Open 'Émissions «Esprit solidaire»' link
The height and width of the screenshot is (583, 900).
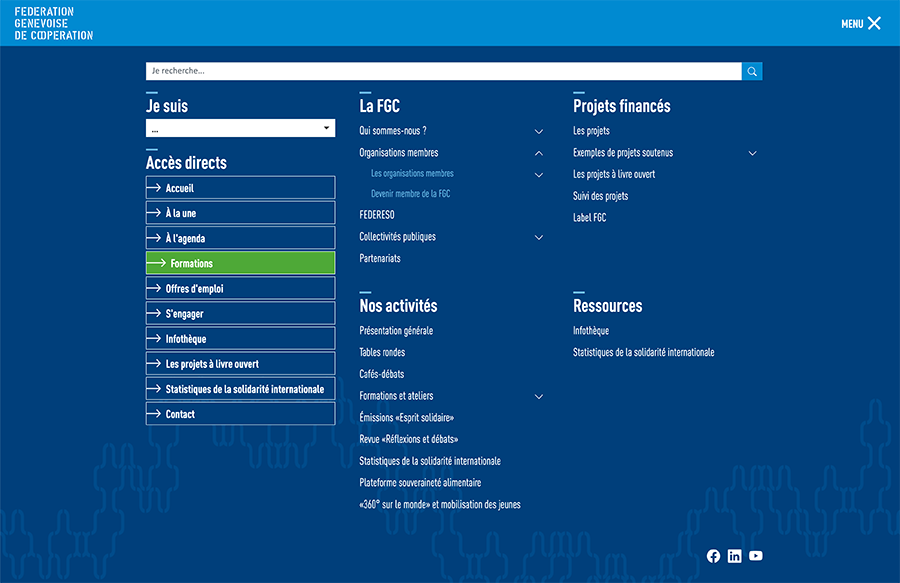coord(406,418)
